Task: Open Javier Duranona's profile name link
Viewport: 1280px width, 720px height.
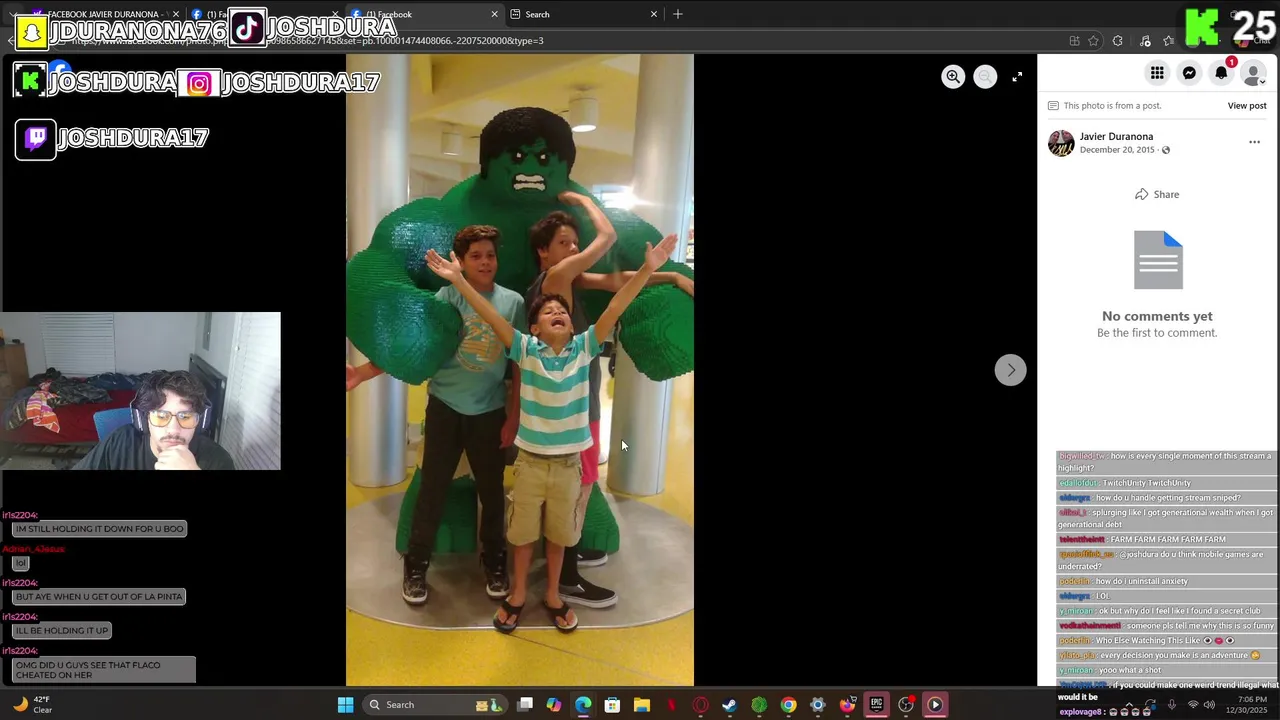Action: tap(1116, 136)
